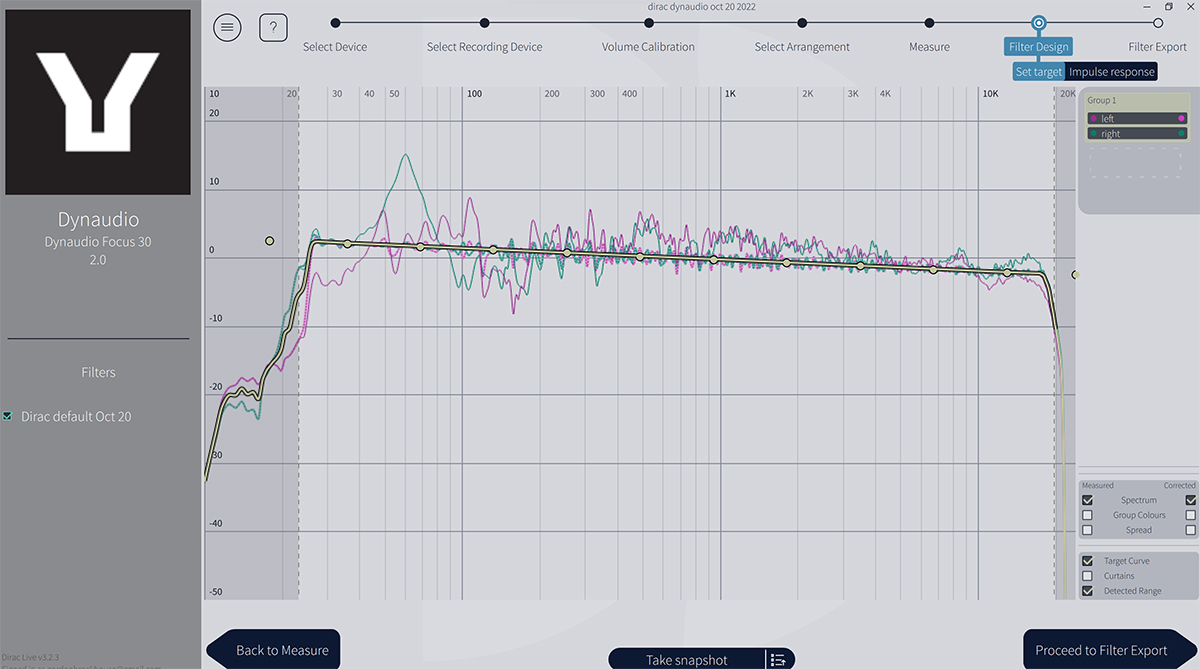Click the Filters heading in sidebar

click(x=98, y=372)
